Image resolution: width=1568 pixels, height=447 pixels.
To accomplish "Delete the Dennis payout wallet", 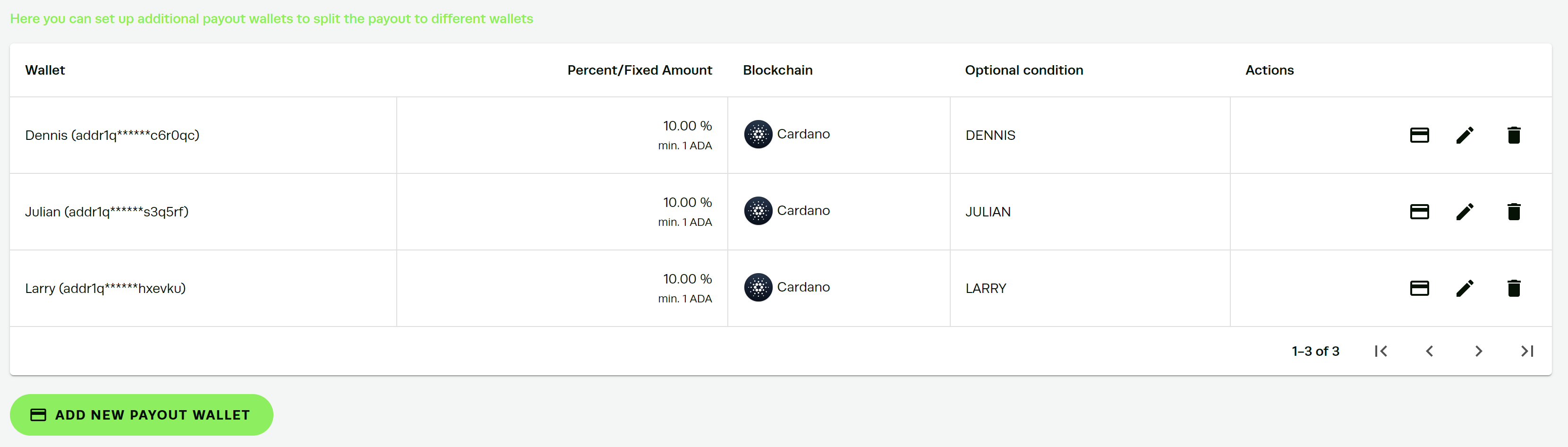I will pyautogui.click(x=1514, y=135).
